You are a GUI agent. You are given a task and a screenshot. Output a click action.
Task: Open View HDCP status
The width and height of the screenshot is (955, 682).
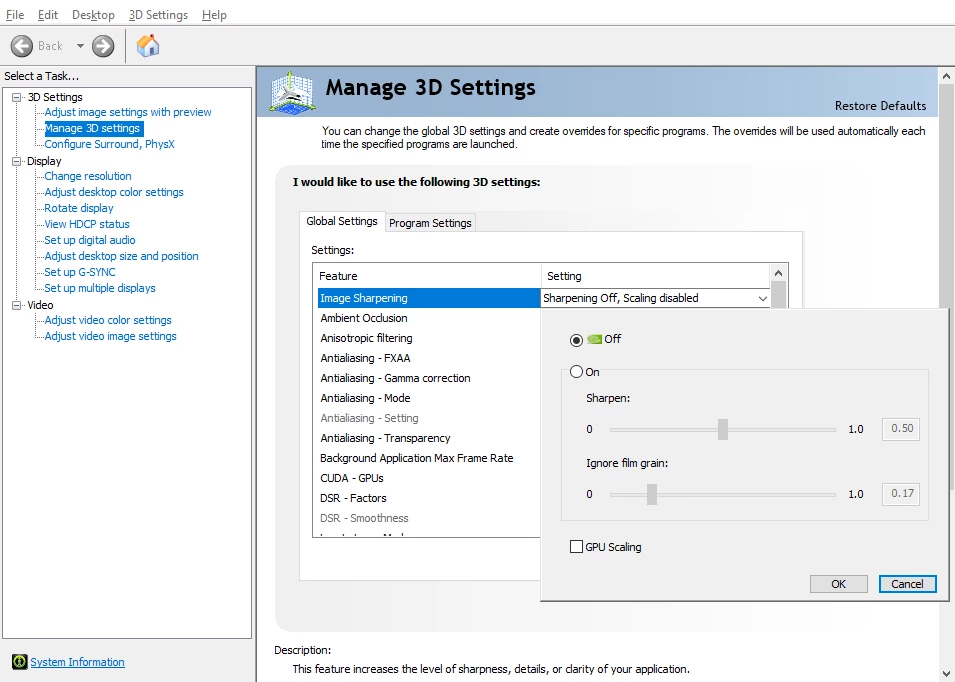(x=87, y=224)
